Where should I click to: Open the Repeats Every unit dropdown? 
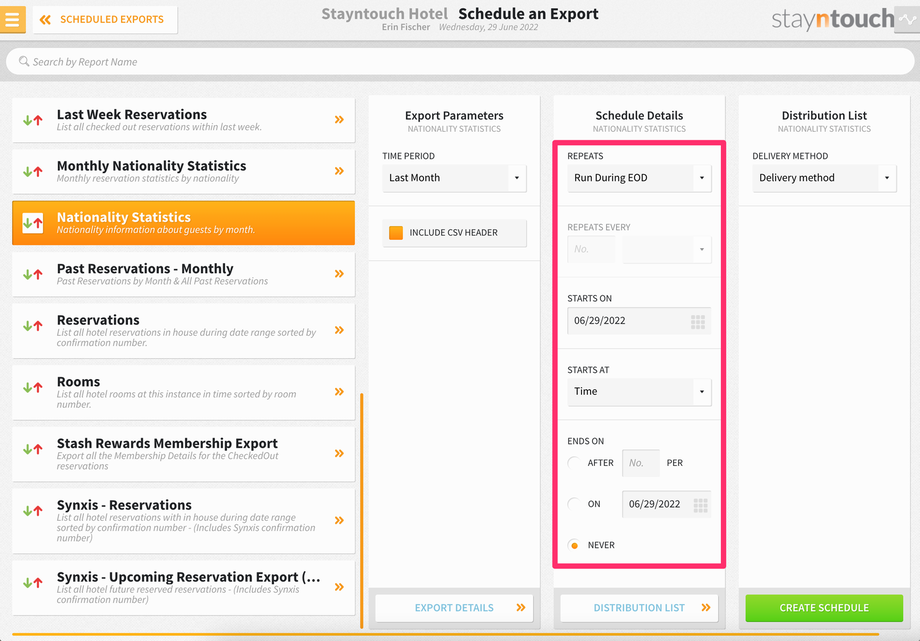tap(667, 249)
